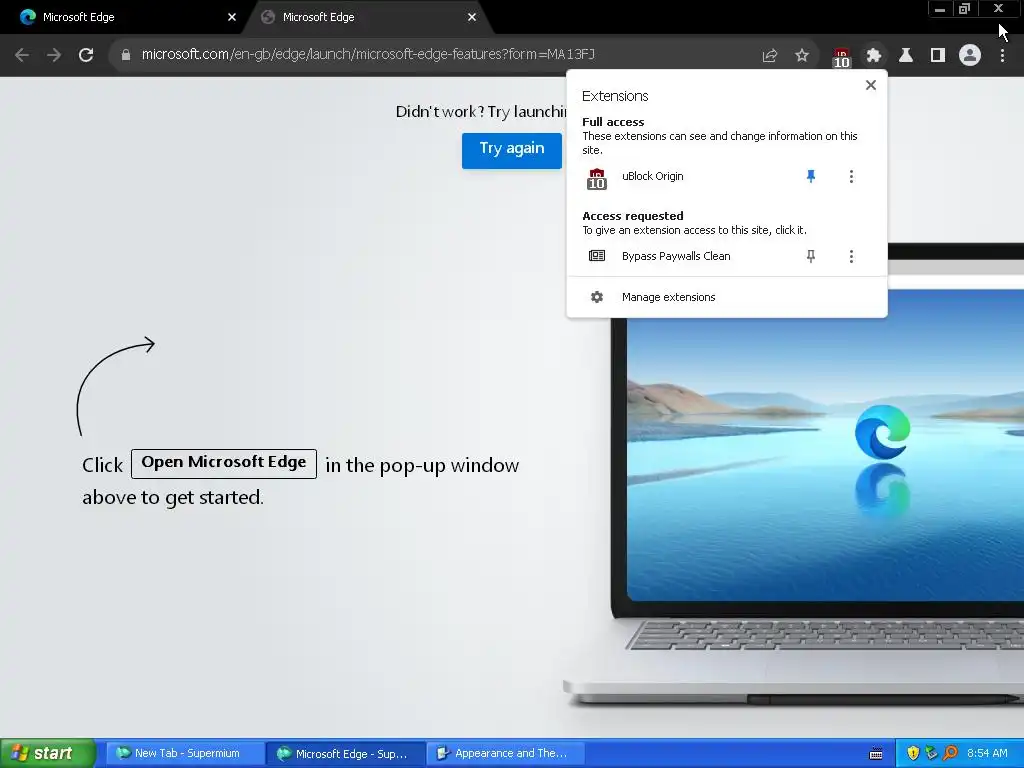Screen dimensions: 1024x768
Task: View site information via the lock icon
Action: click(126, 55)
